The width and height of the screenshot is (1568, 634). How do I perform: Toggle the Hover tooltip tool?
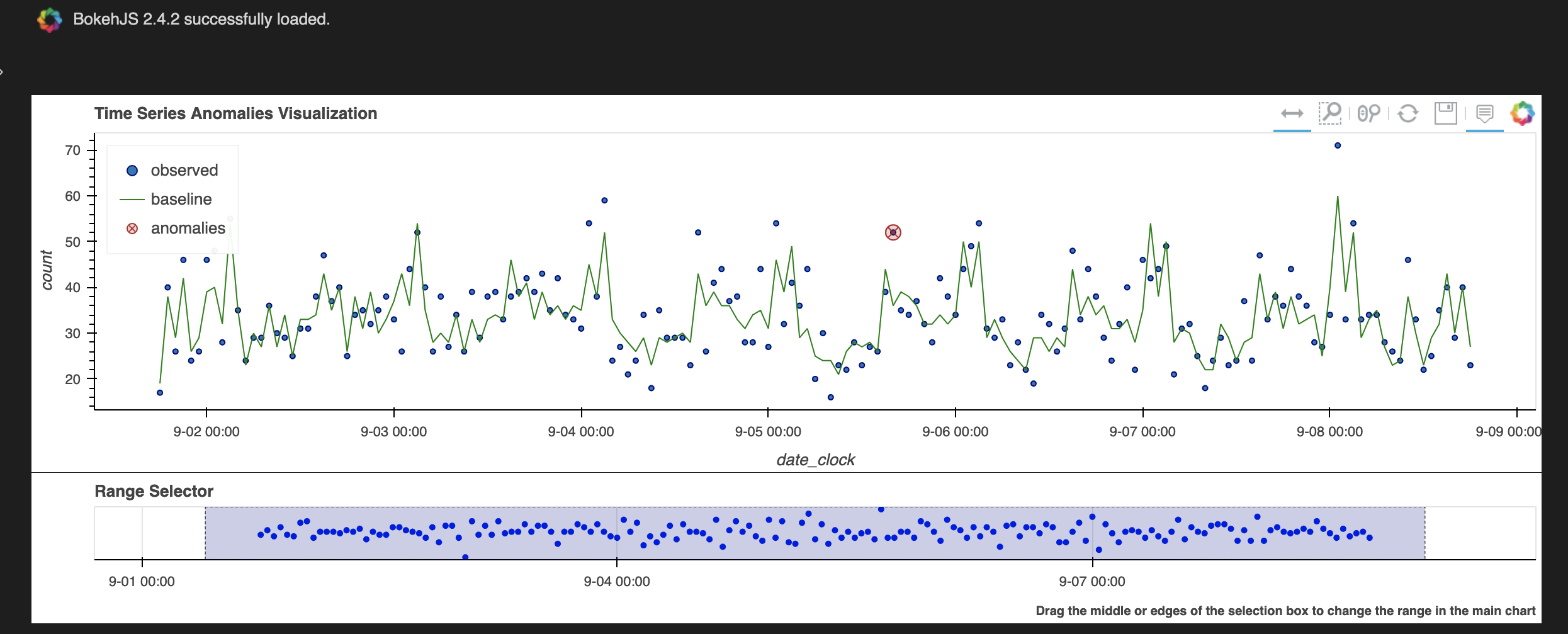(x=1485, y=114)
